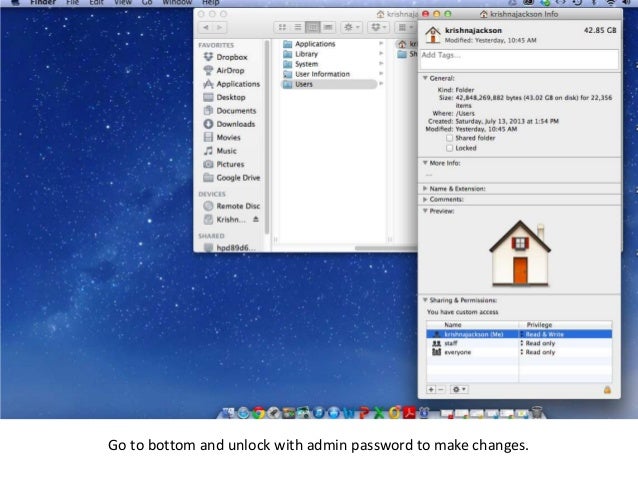
Task: Change everyone privilege dropdown
Action: pos(538,352)
